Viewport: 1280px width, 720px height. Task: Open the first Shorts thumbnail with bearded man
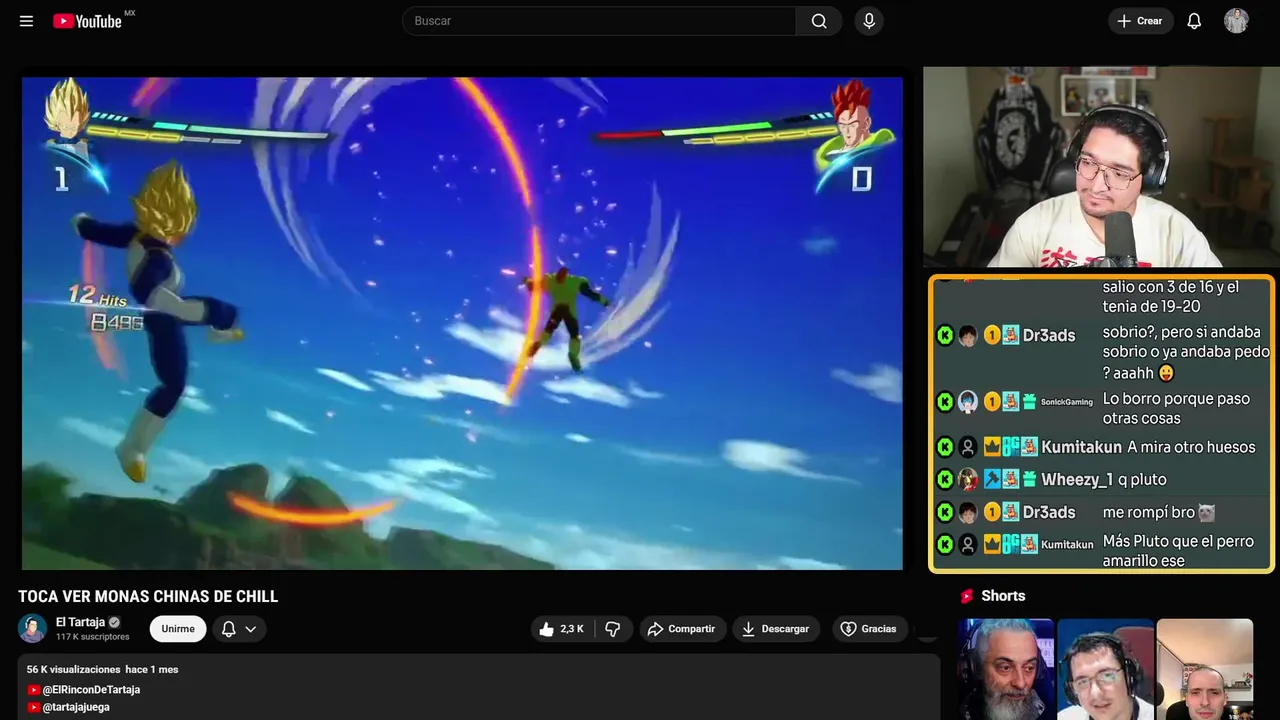pos(1006,669)
